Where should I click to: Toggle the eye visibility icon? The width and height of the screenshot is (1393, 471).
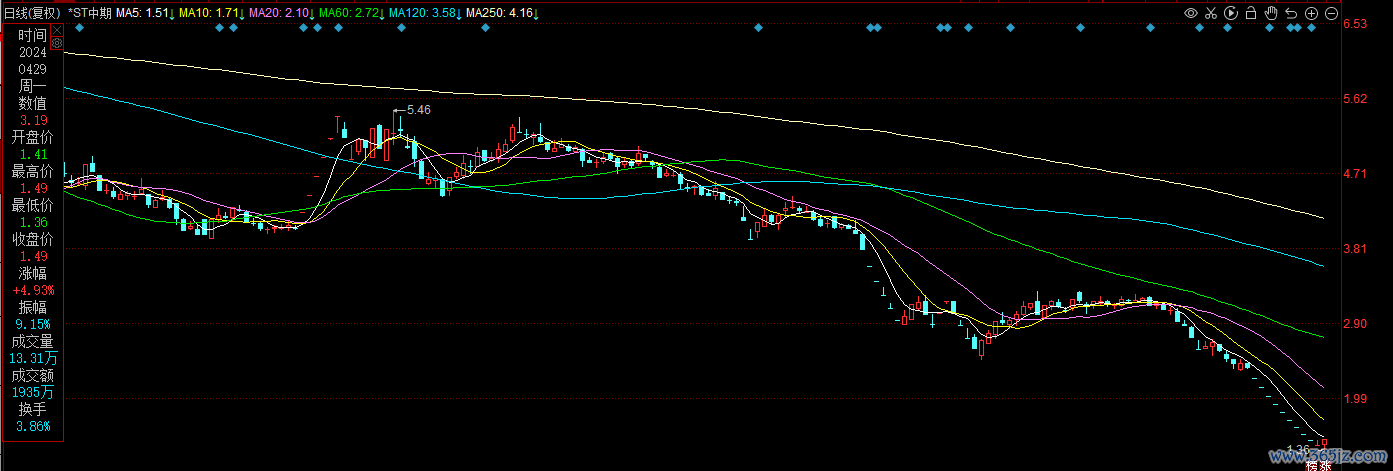1191,13
